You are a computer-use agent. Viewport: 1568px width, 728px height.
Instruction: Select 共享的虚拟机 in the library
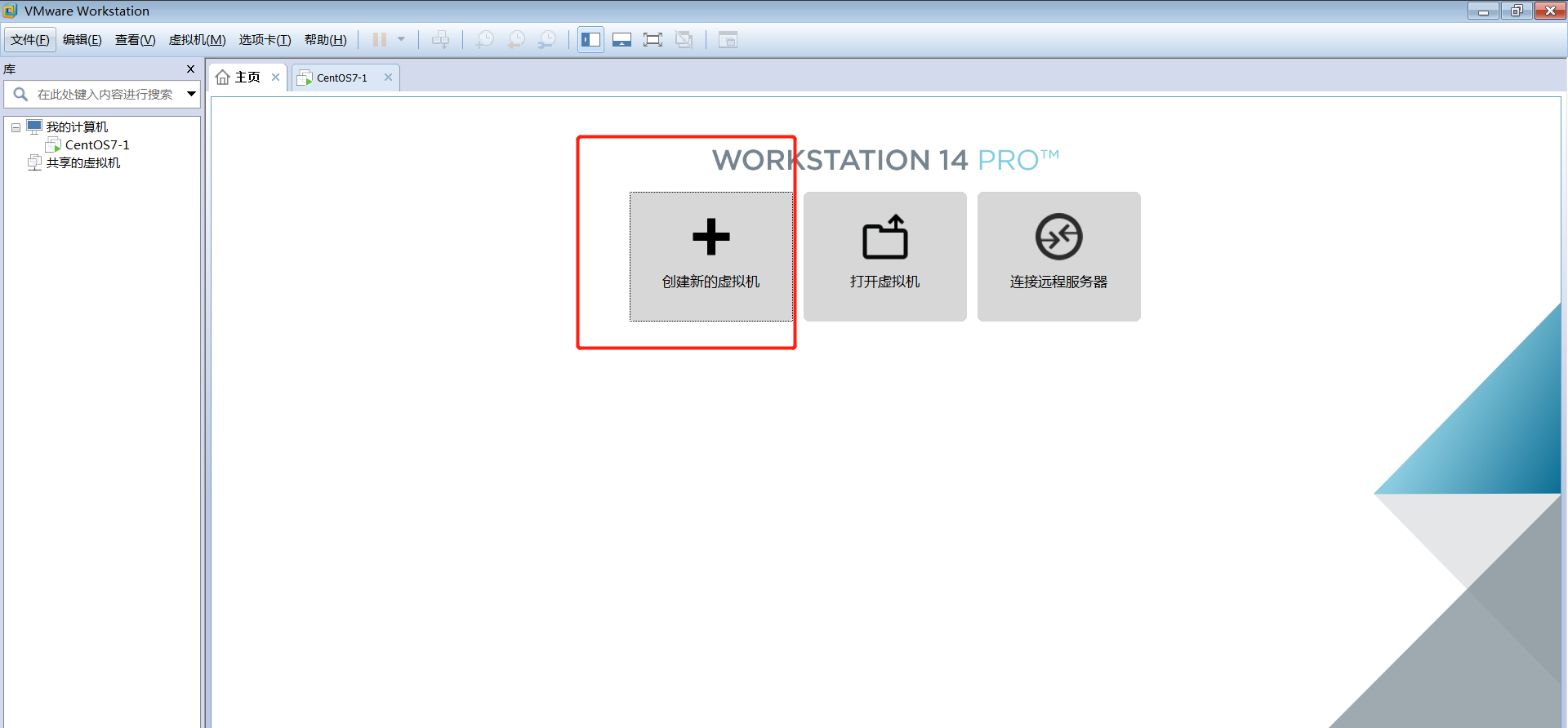pyautogui.click(x=82, y=162)
